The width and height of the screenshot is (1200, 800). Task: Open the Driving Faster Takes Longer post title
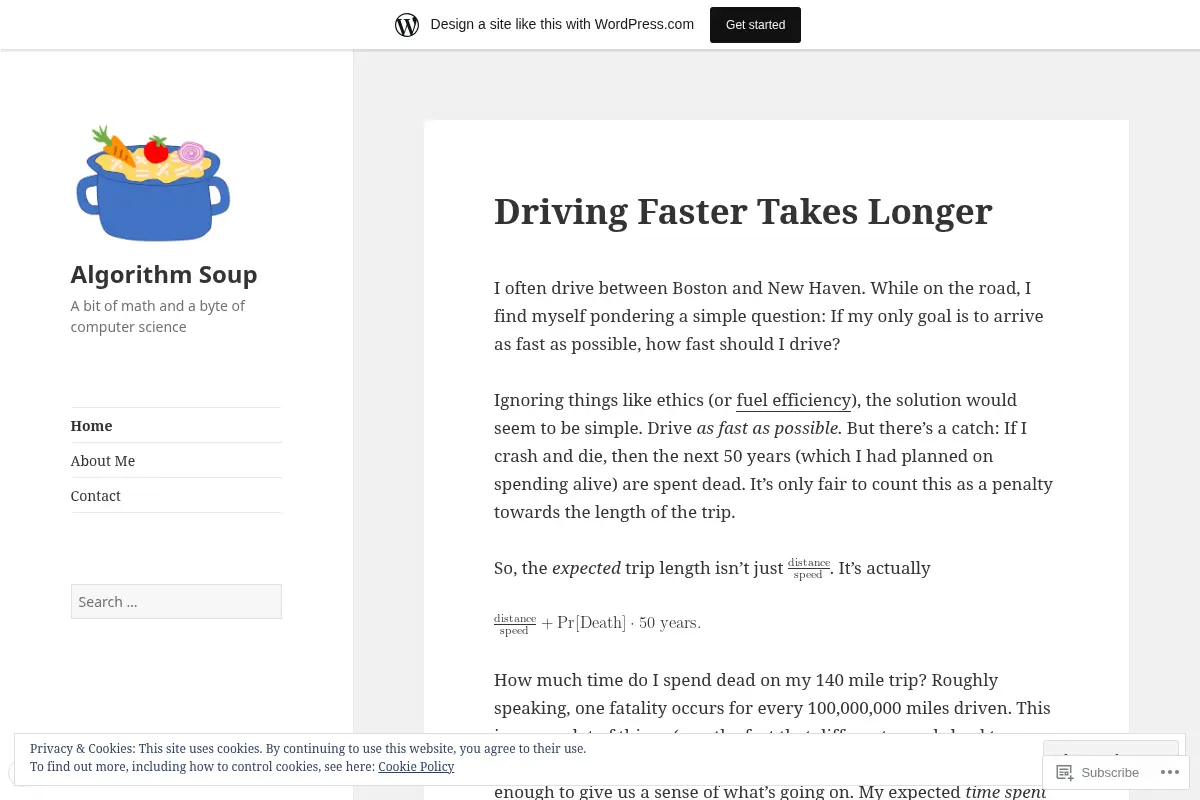tap(743, 211)
